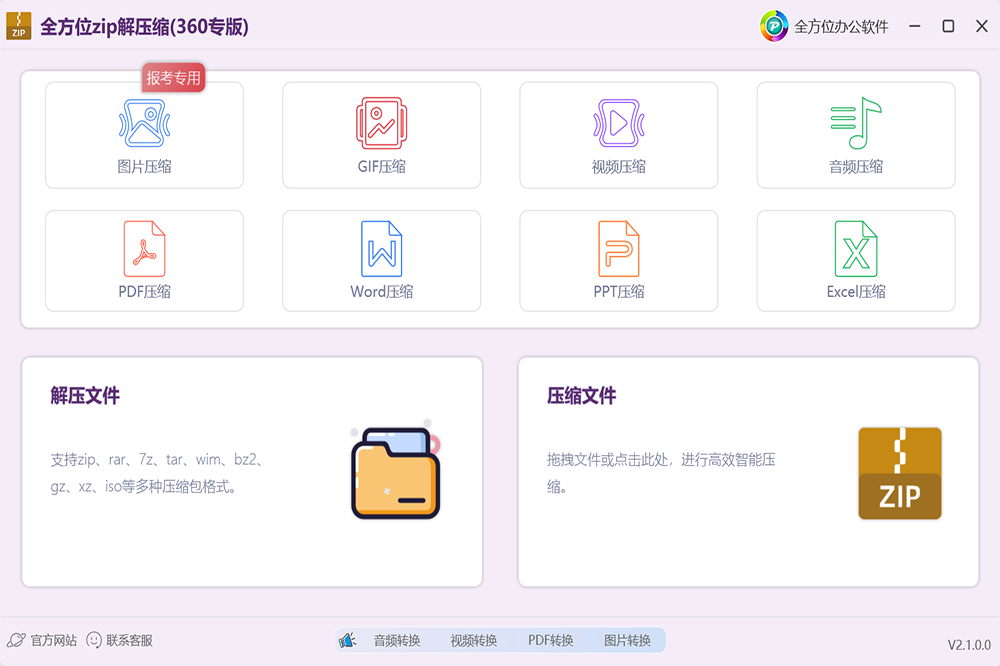Open the 全方位办公软件 logo link
Image resolution: width=1000 pixels, height=666 pixels.
point(825,27)
